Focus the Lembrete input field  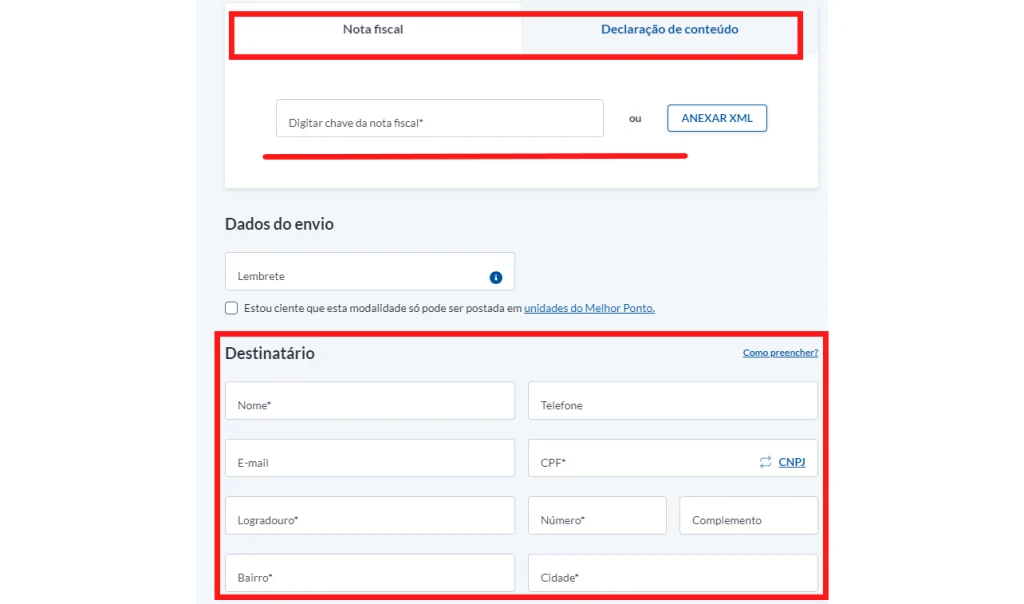tap(370, 272)
